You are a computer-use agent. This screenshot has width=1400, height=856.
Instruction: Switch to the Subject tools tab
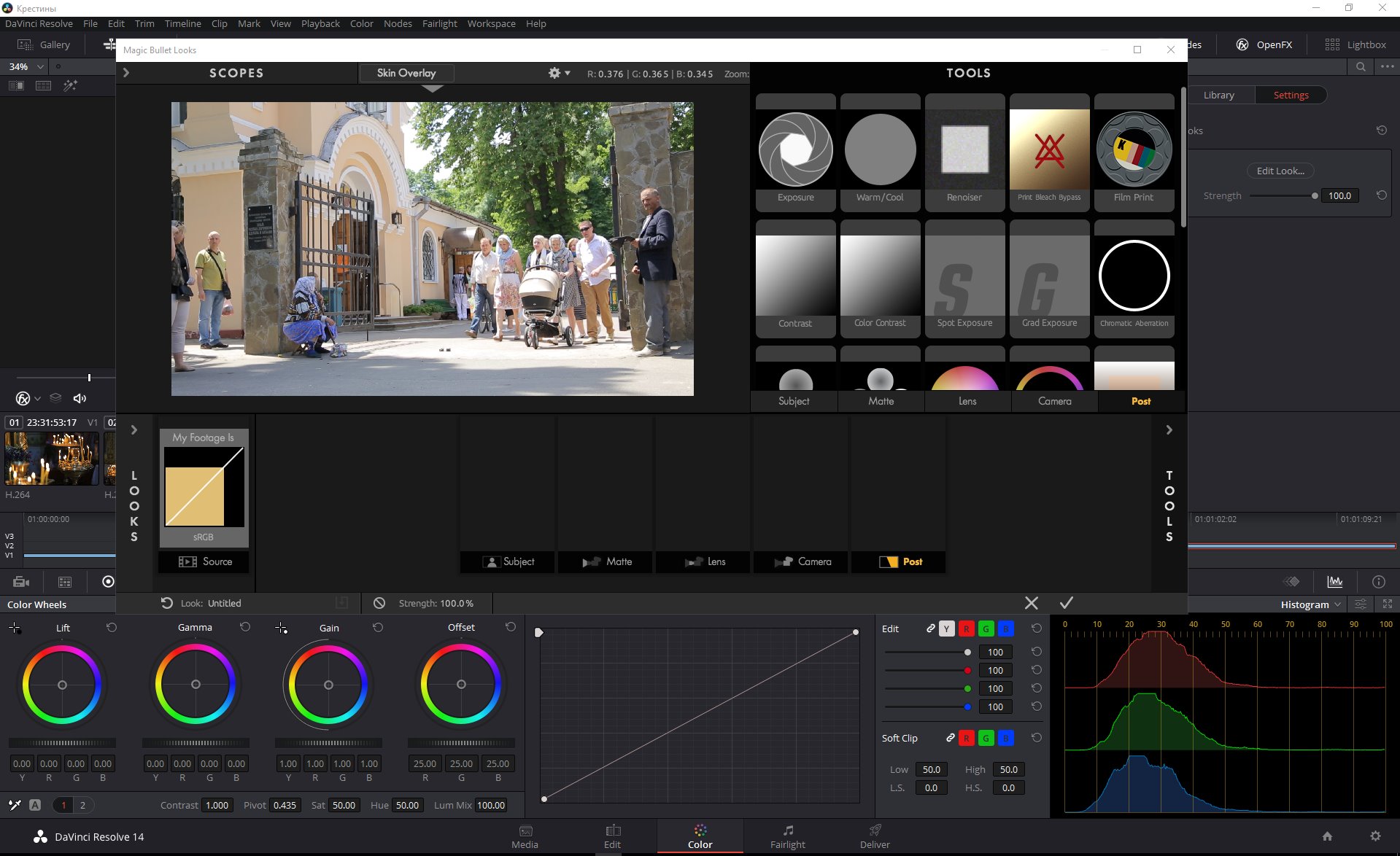[x=794, y=401]
